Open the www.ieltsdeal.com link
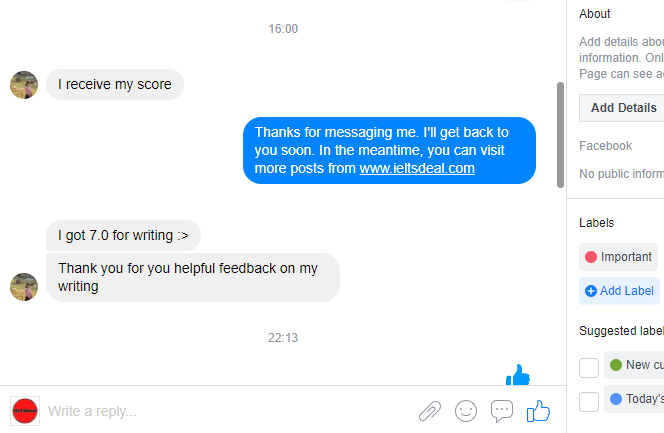 click(417, 169)
